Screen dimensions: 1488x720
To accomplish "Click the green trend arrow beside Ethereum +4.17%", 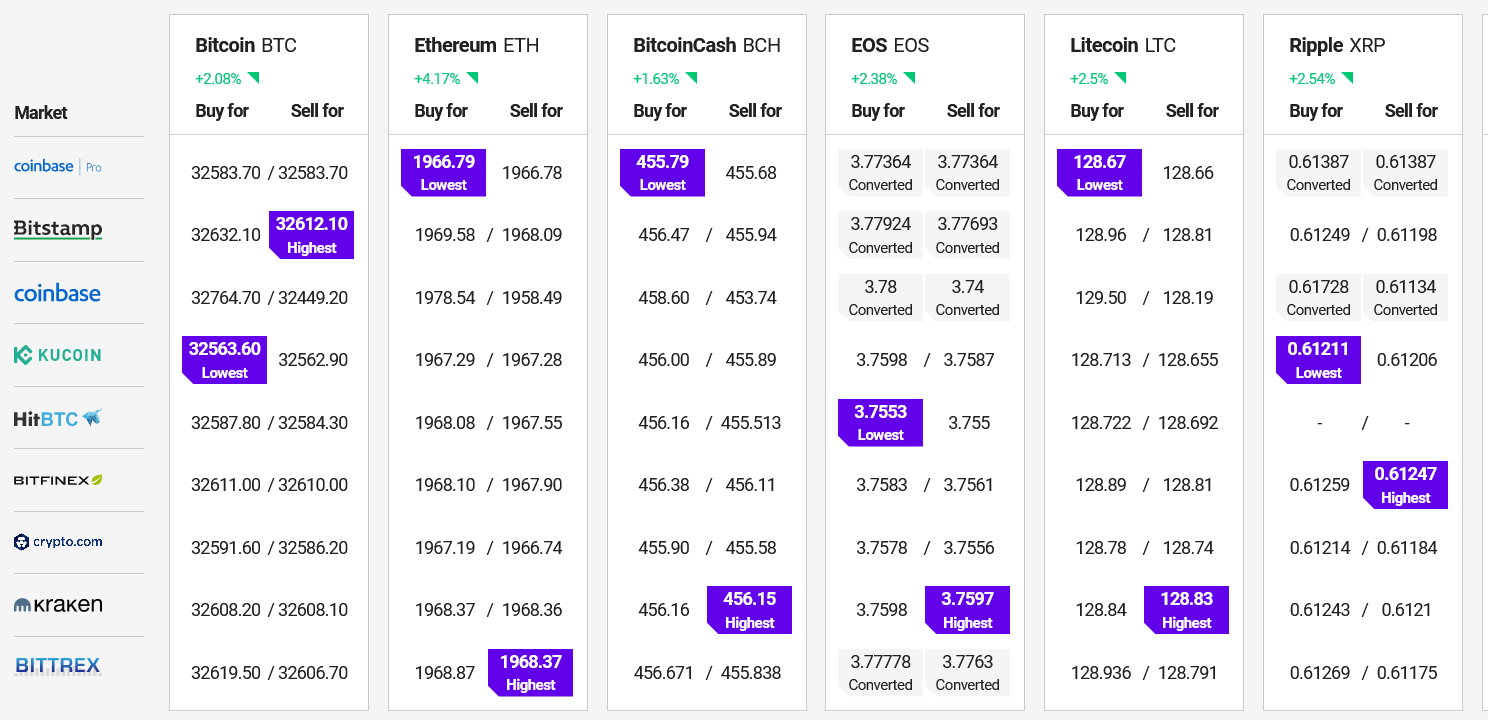I will tap(472, 78).
